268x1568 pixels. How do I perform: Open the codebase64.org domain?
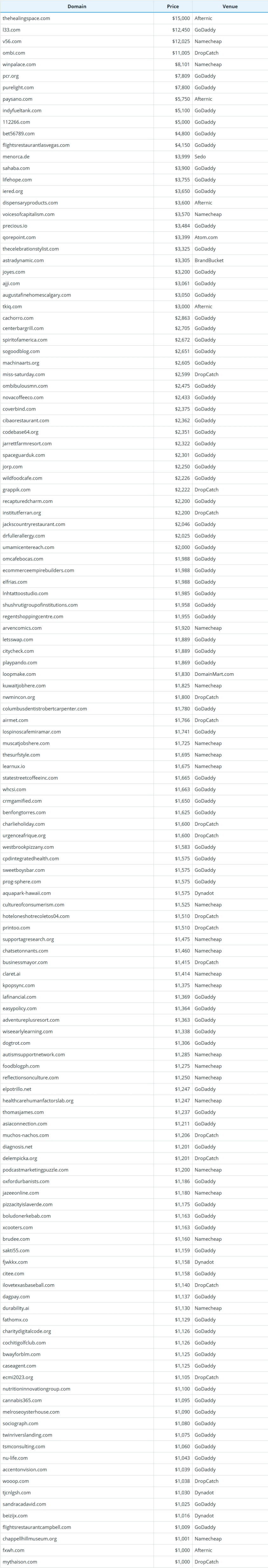pyautogui.click(x=21, y=432)
